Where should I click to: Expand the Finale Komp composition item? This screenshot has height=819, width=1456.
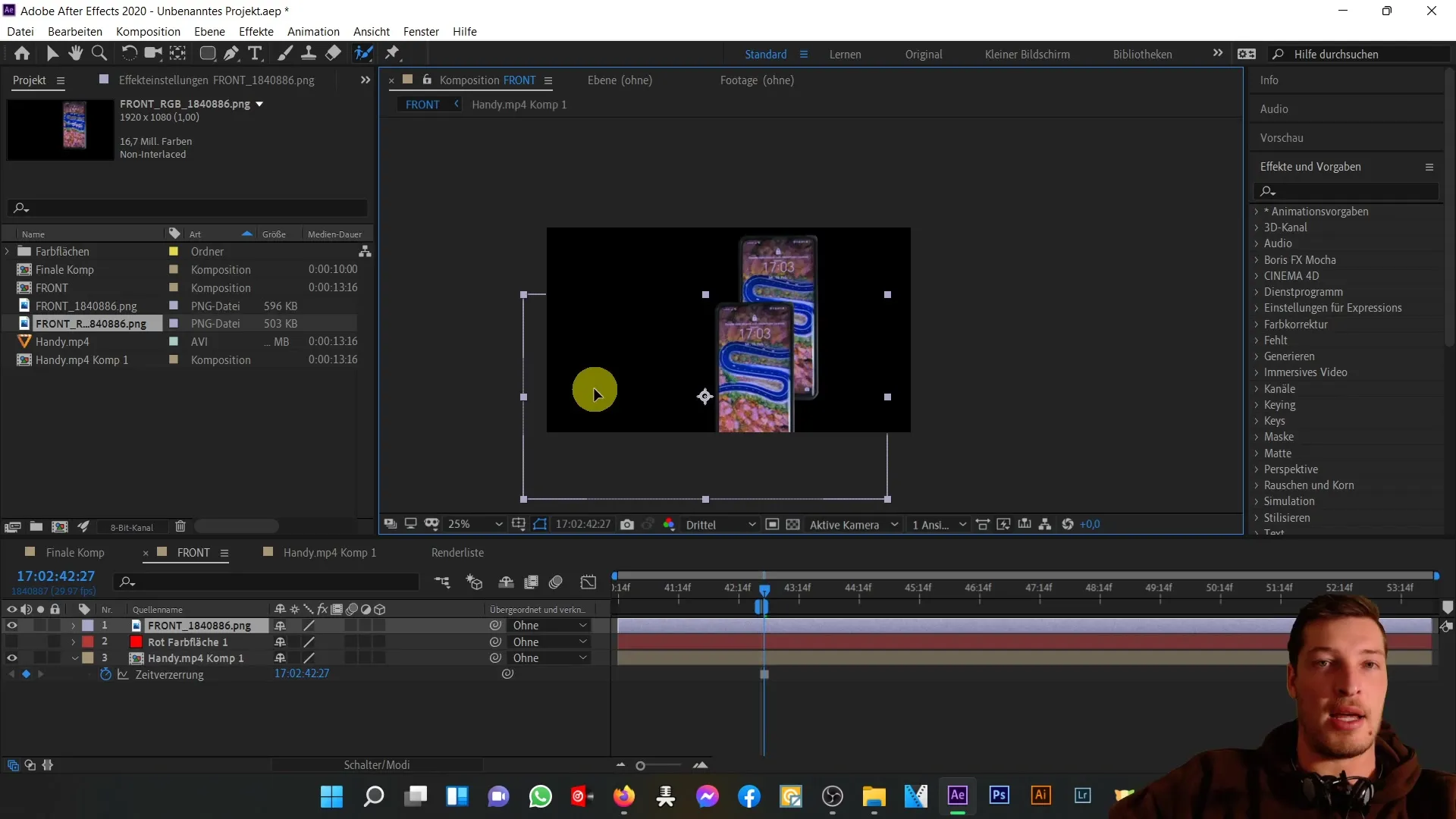[x=8, y=269]
